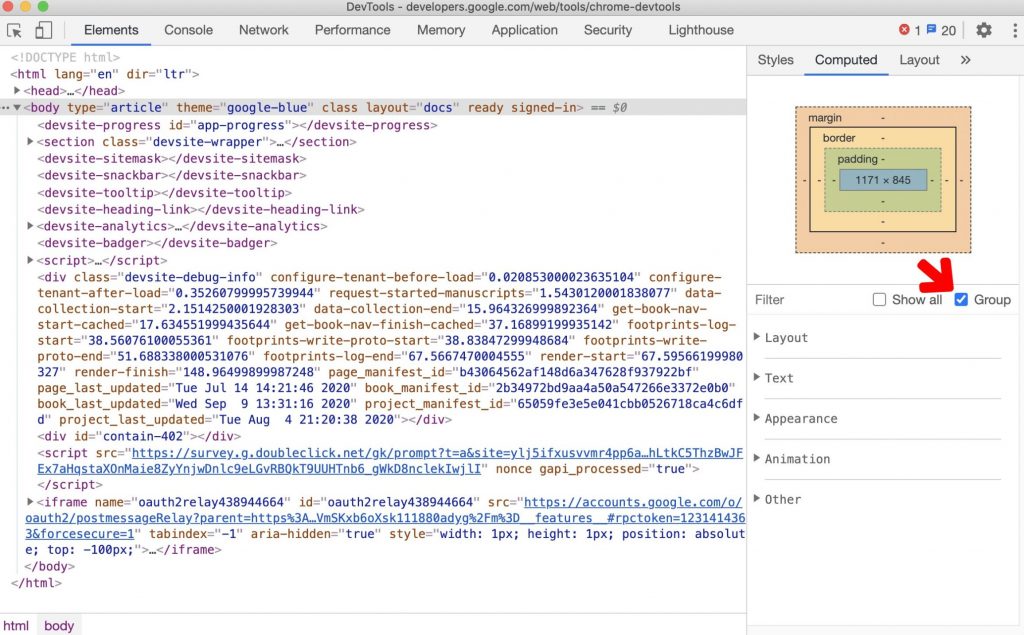Viewport: 1024px width, 635px height.
Task: Click the three-dot actions beside body node
Action: [x=6, y=108]
